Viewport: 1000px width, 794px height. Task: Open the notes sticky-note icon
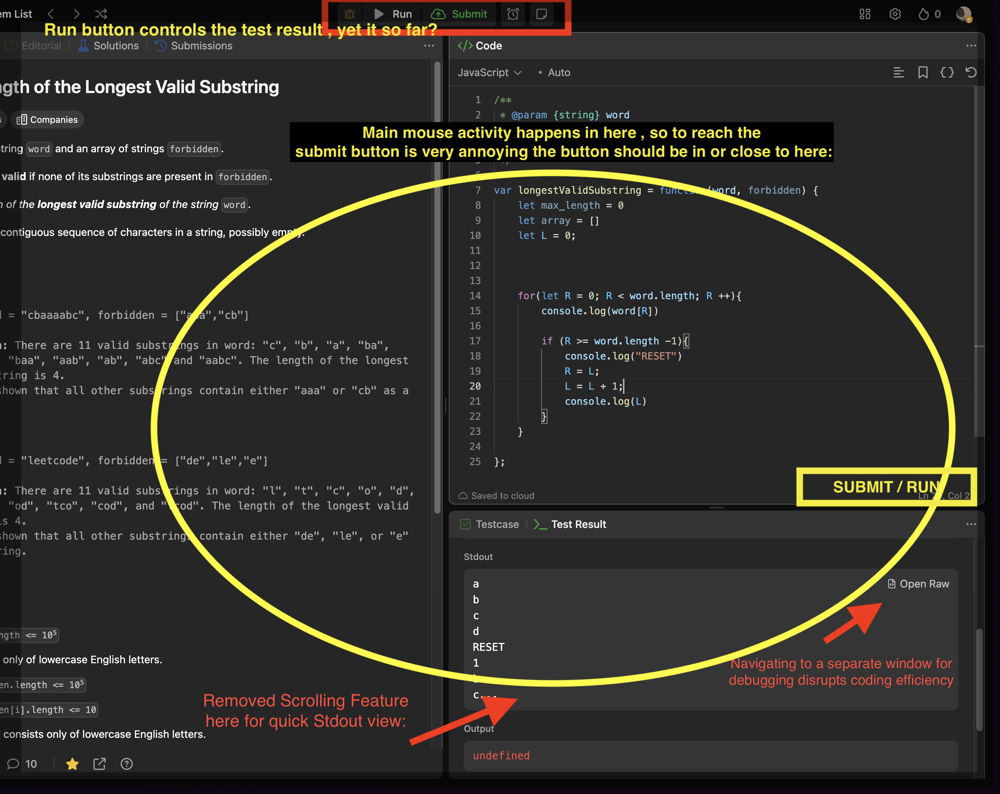542,14
